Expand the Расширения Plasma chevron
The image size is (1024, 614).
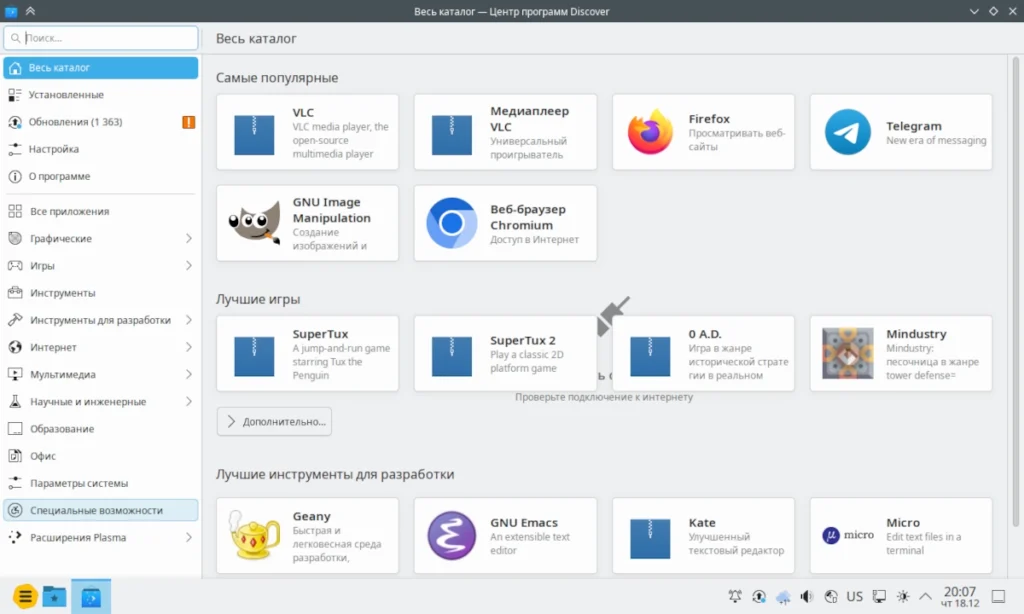[189, 538]
